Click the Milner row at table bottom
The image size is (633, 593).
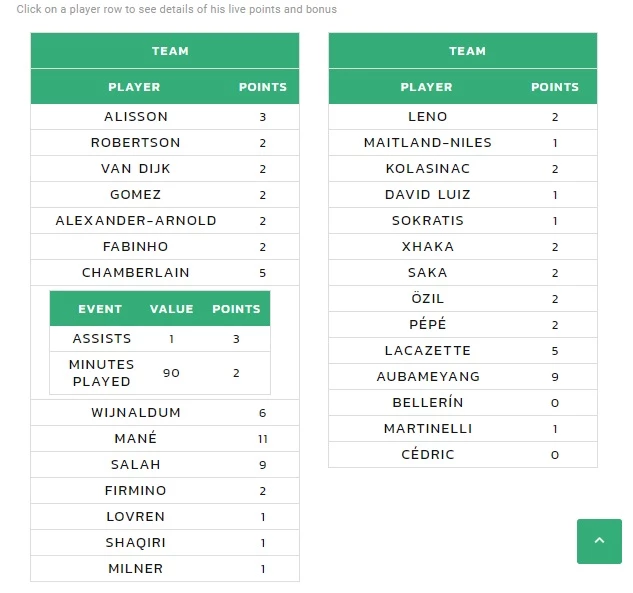click(165, 568)
